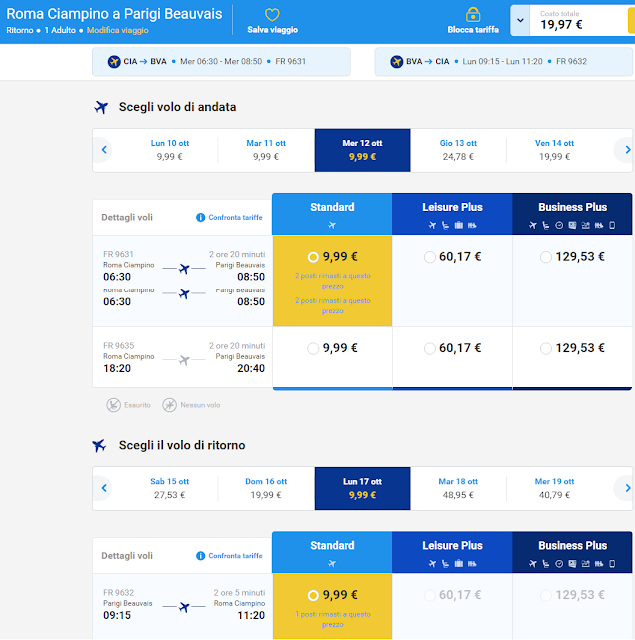Image resolution: width=635 pixels, height=640 pixels.
Task: Select return date Lun 17 ott
Action: 362,489
